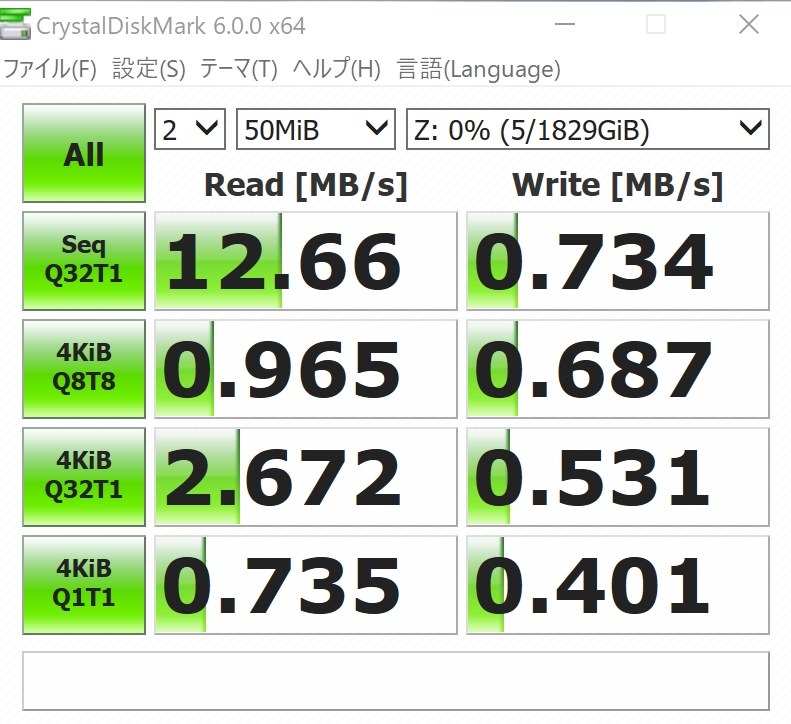
Task: Click the Seq write result 0.734
Action: pos(618,261)
